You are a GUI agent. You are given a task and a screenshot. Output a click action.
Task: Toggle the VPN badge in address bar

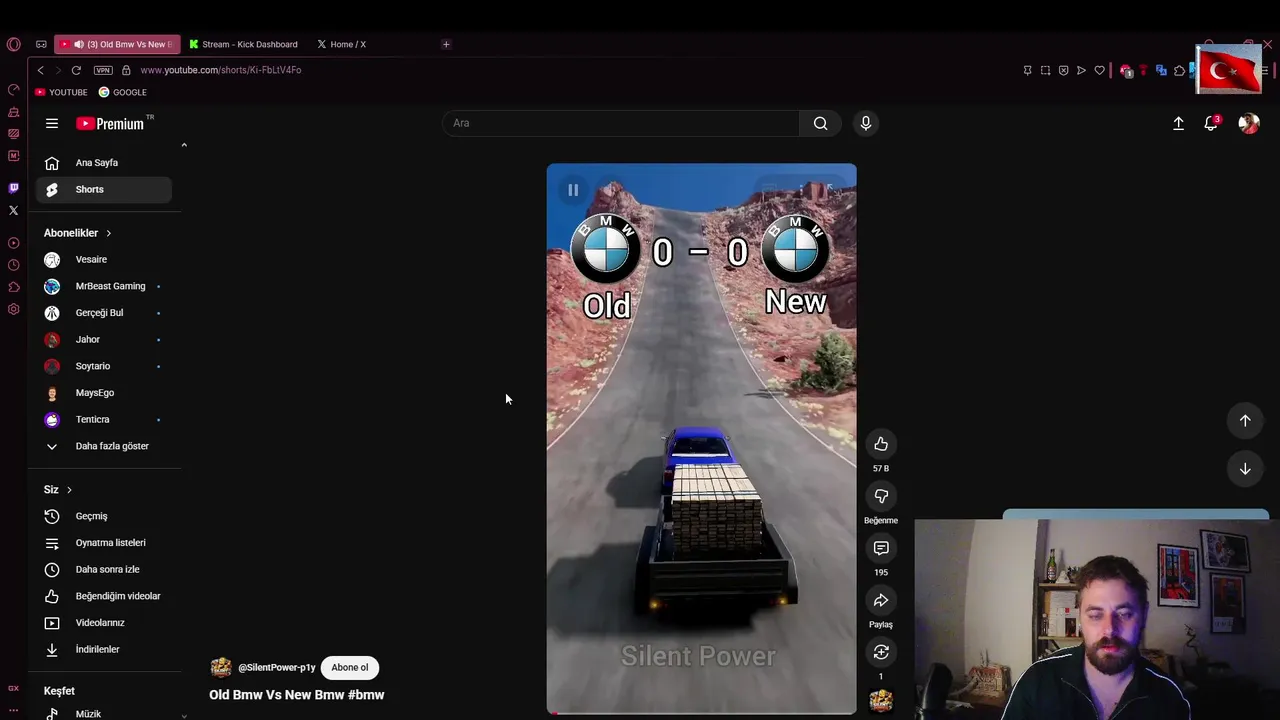click(x=103, y=70)
